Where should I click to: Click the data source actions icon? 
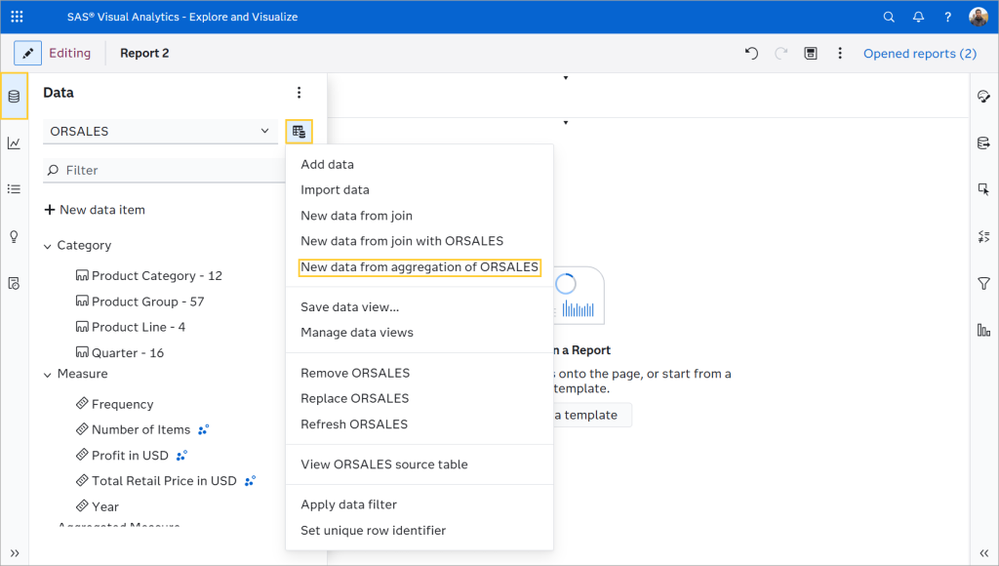point(299,132)
